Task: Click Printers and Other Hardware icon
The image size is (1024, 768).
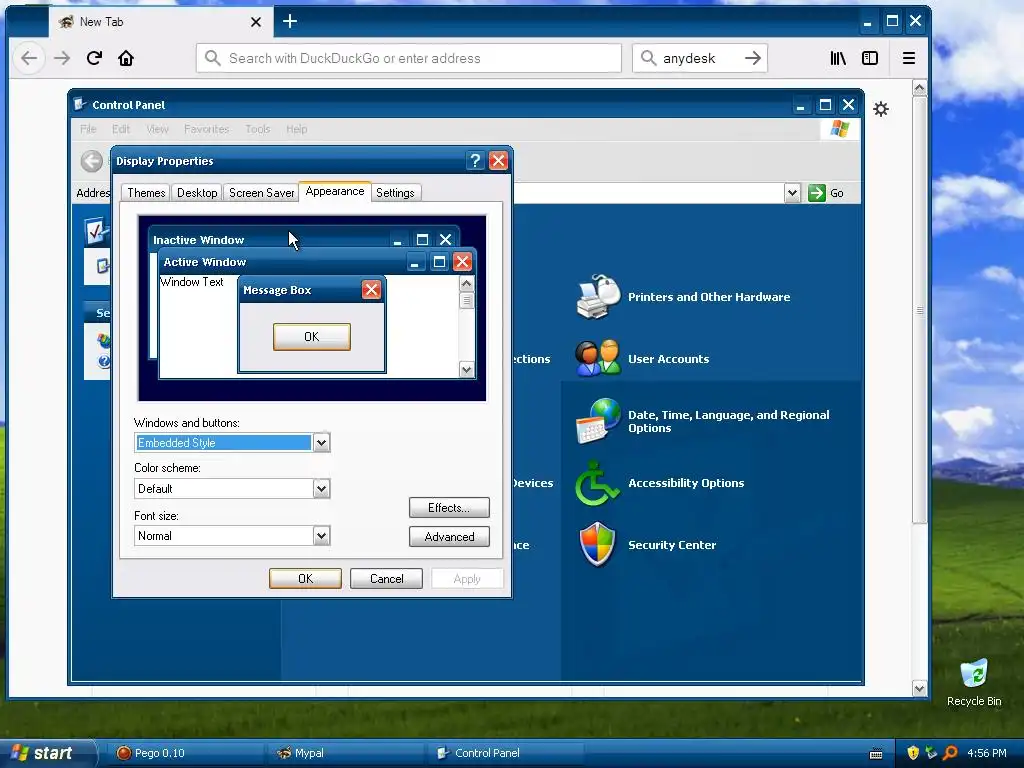Action: coord(598,296)
